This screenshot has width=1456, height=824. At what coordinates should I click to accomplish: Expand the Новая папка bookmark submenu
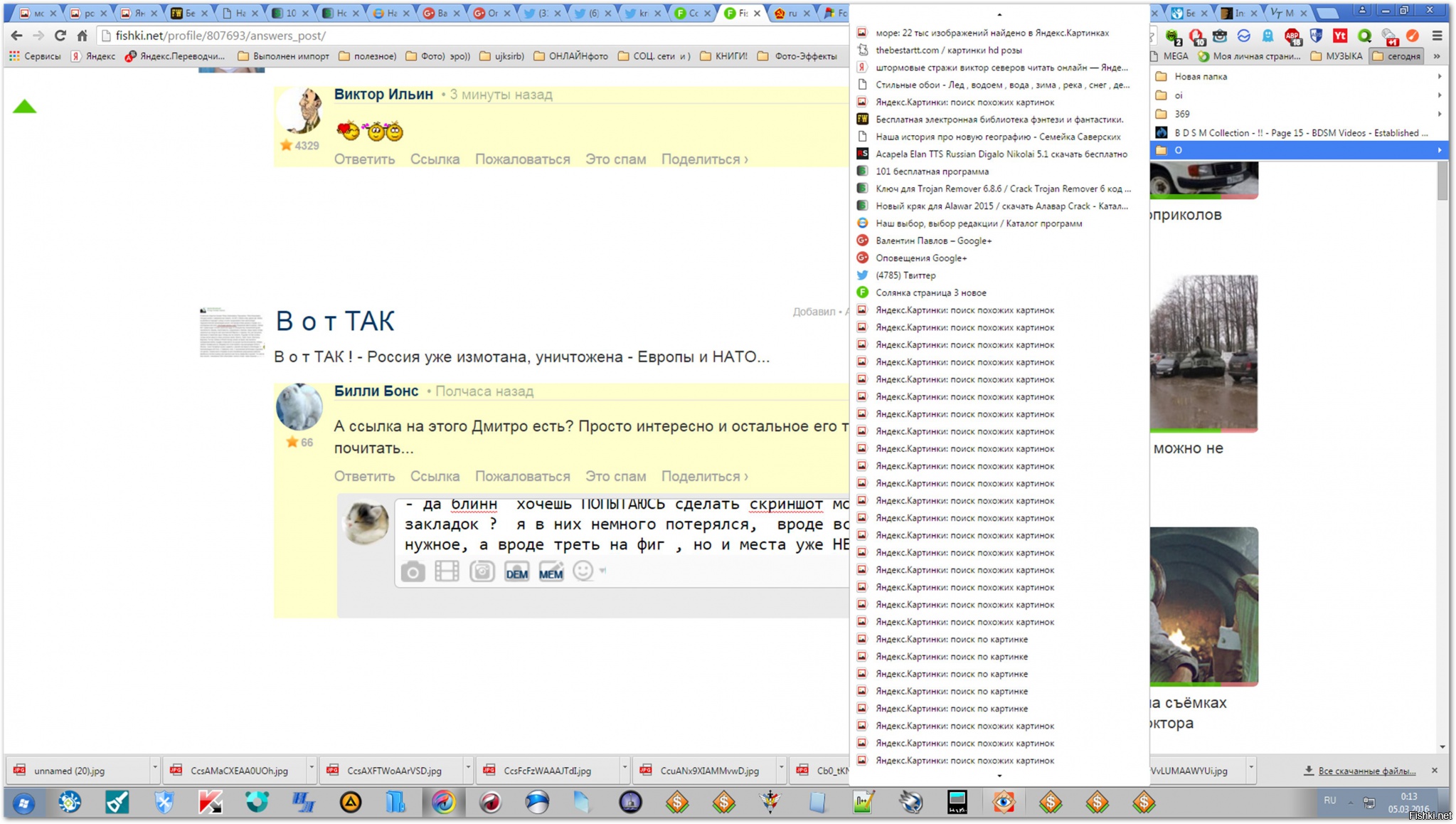1201,76
